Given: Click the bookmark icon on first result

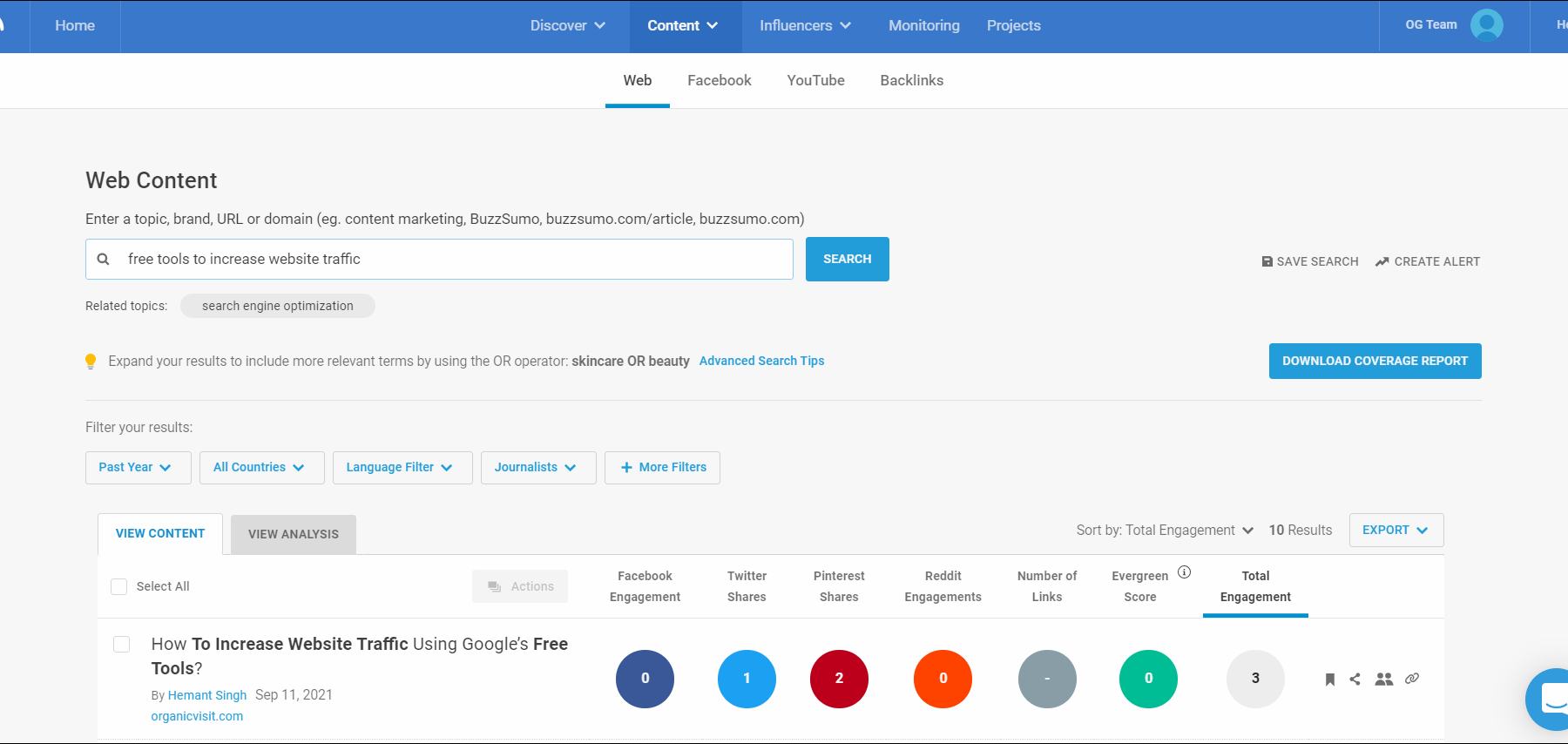Looking at the screenshot, I should (x=1329, y=680).
